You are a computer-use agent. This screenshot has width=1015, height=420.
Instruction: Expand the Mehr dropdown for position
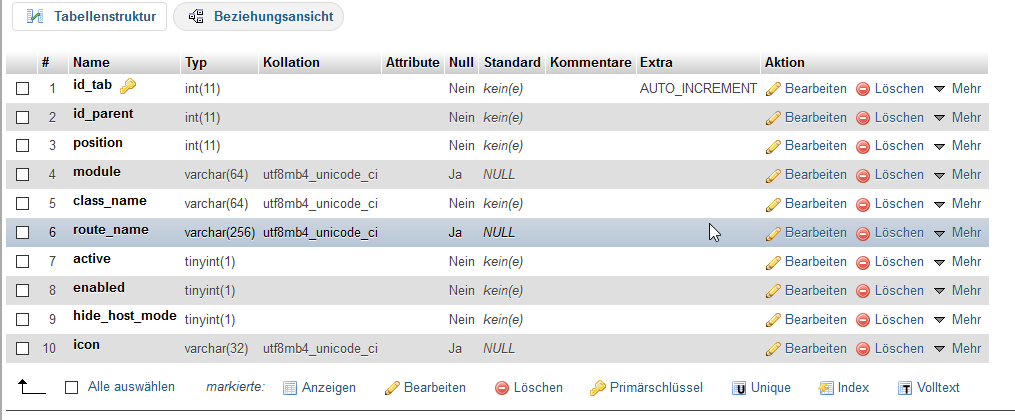click(x=957, y=146)
